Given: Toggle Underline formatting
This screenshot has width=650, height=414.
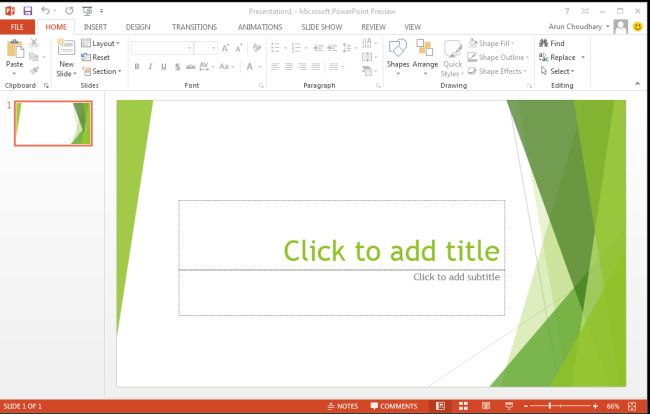Looking at the screenshot, I should tap(164, 67).
